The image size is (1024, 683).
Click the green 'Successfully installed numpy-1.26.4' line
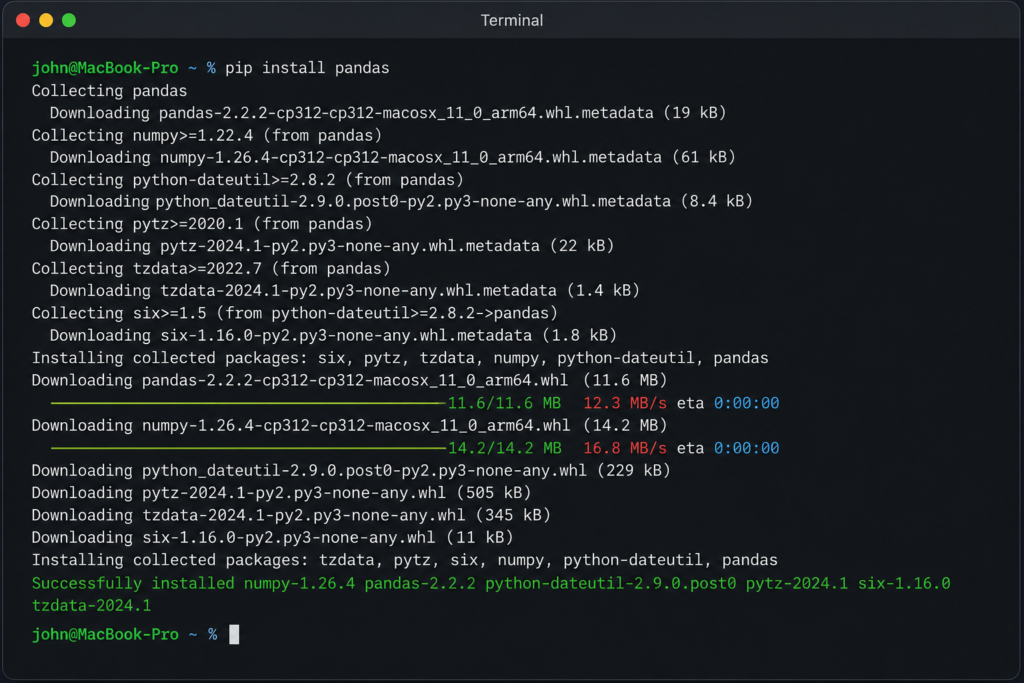[491, 584]
